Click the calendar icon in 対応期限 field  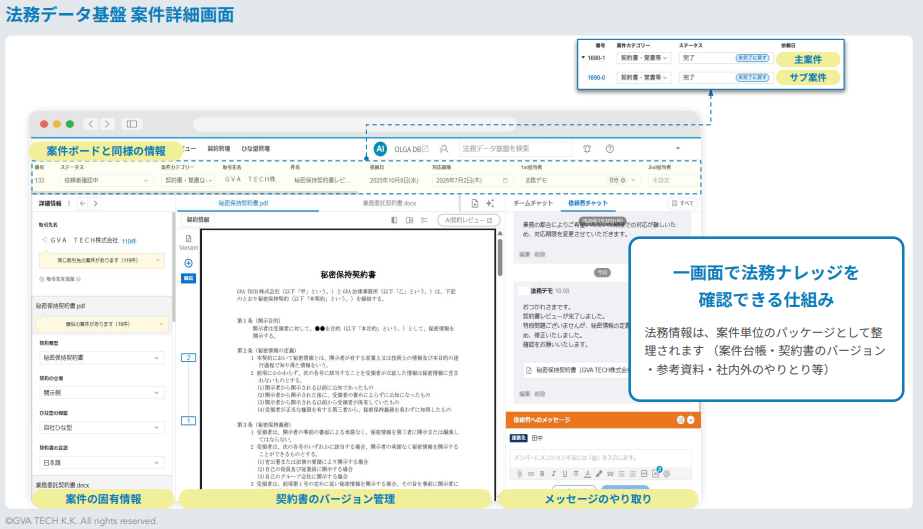click(x=505, y=181)
